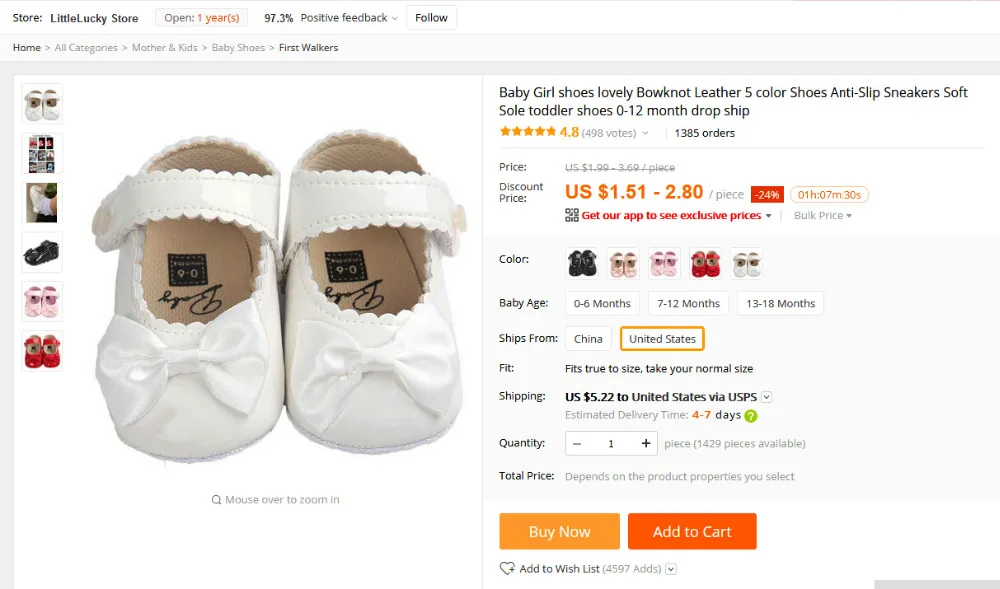Click the QR code app icon
Viewport: 1000px width, 589px height.
[571, 215]
